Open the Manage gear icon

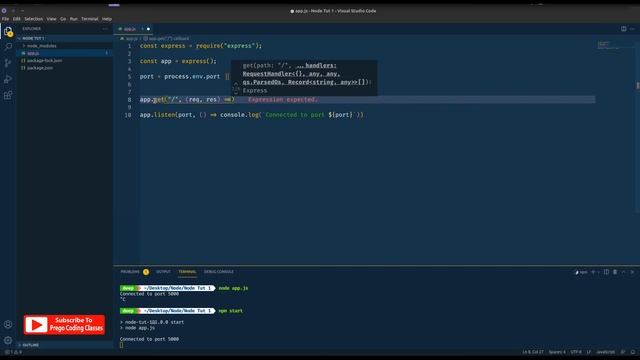pyautogui.click(x=8, y=340)
